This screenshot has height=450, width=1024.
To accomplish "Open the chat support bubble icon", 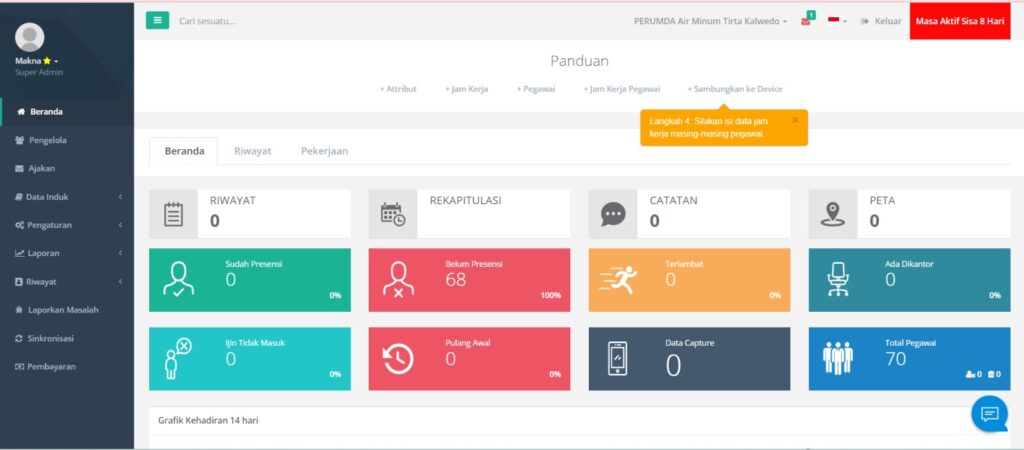I will [x=989, y=414].
